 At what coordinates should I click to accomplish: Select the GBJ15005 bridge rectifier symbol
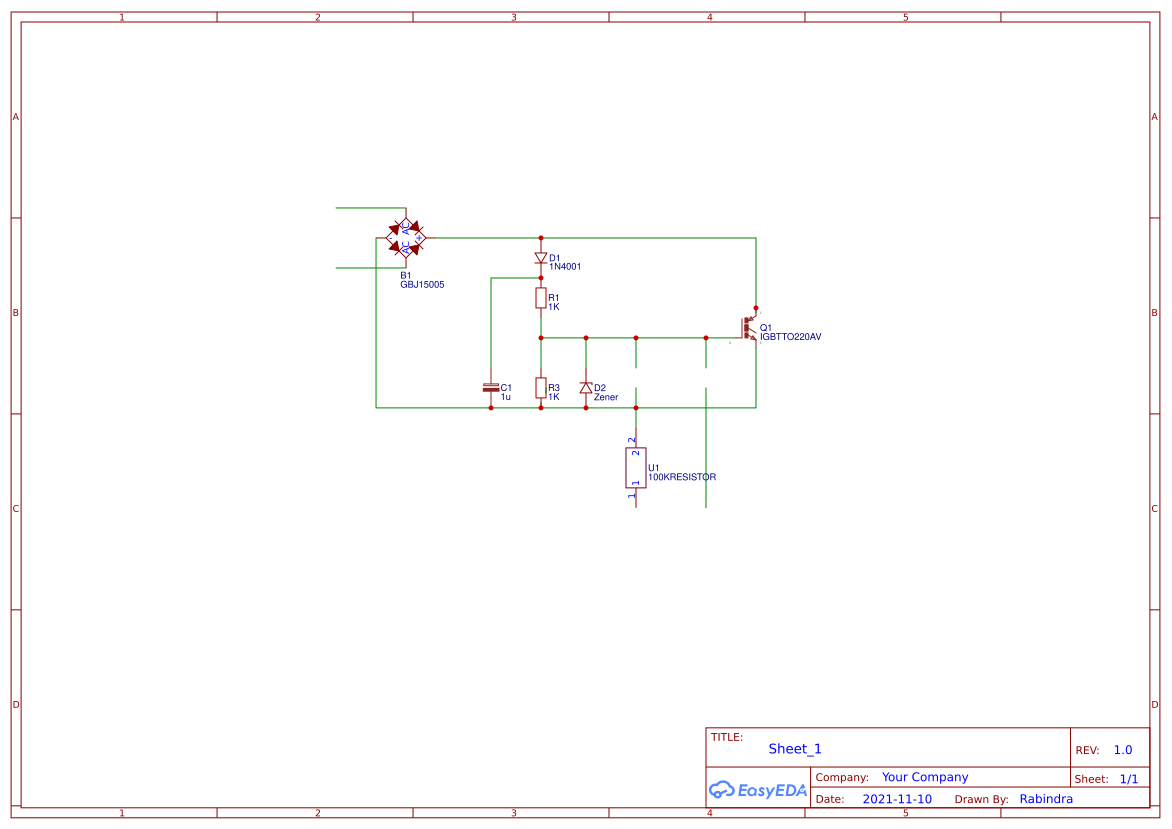(x=404, y=238)
